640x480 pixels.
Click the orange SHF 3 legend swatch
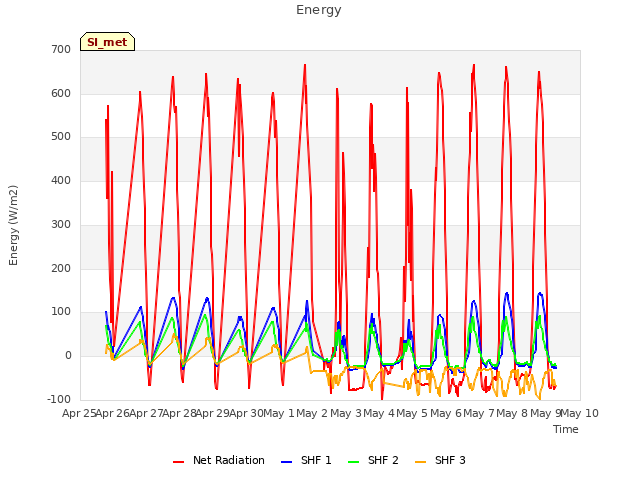pos(420,462)
